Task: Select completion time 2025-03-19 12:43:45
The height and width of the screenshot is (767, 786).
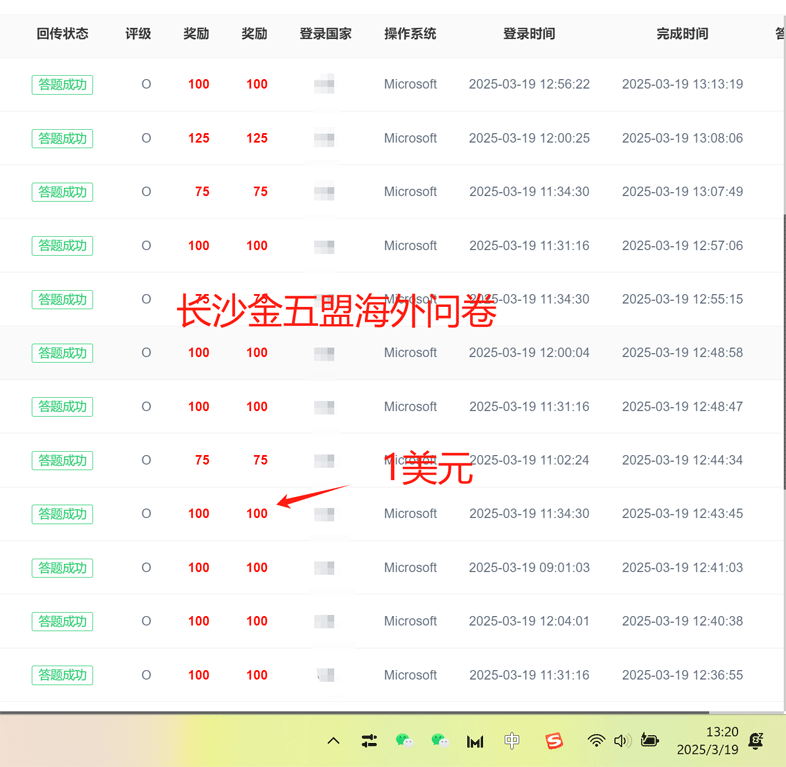Action: click(682, 514)
